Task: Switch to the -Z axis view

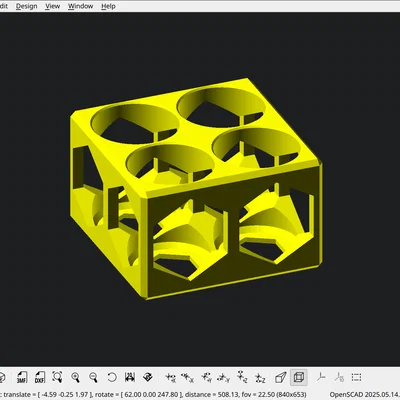Action: [x=260, y=377]
